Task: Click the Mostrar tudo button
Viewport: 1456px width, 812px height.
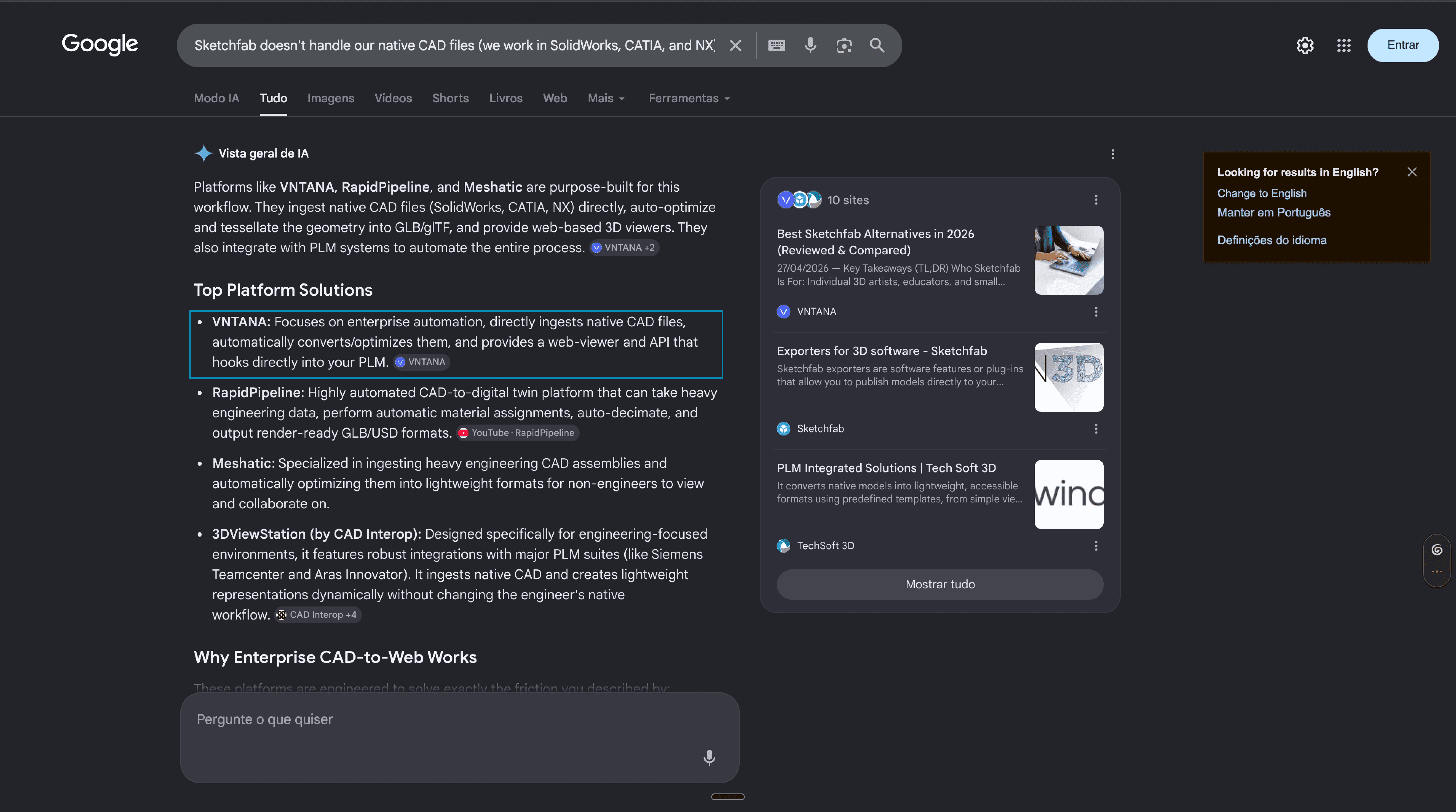Action: click(939, 584)
